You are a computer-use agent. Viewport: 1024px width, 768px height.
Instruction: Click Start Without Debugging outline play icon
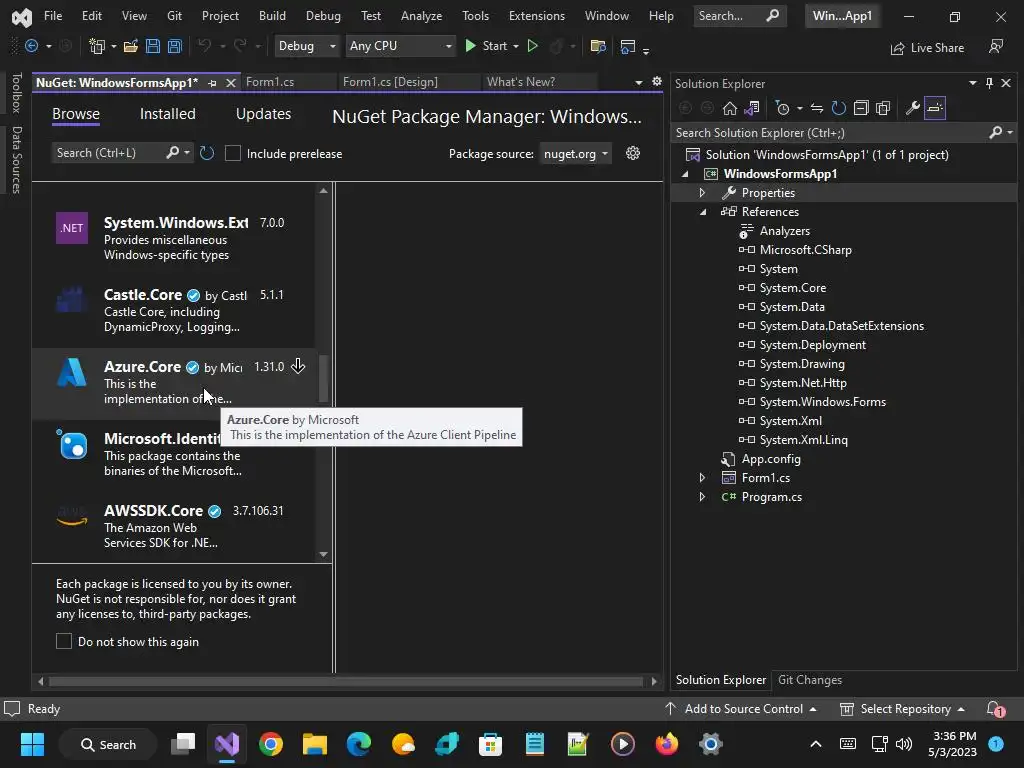tap(532, 46)
